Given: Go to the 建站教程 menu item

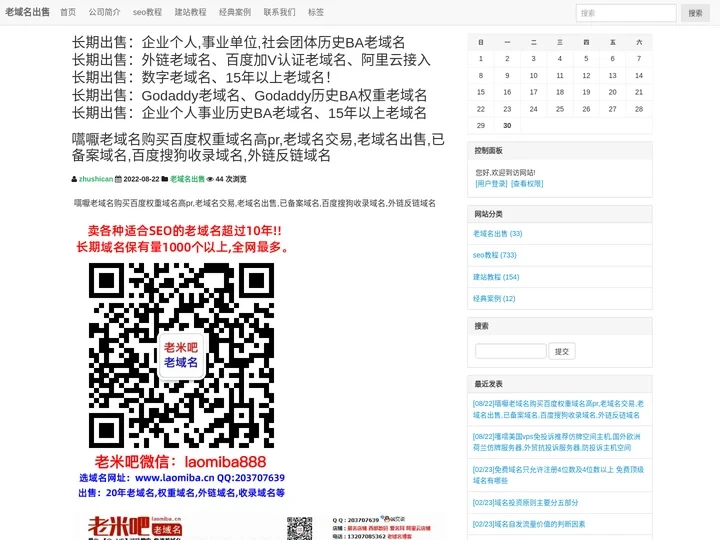Looking at the screenshot, I should click(x=191, y=12).
